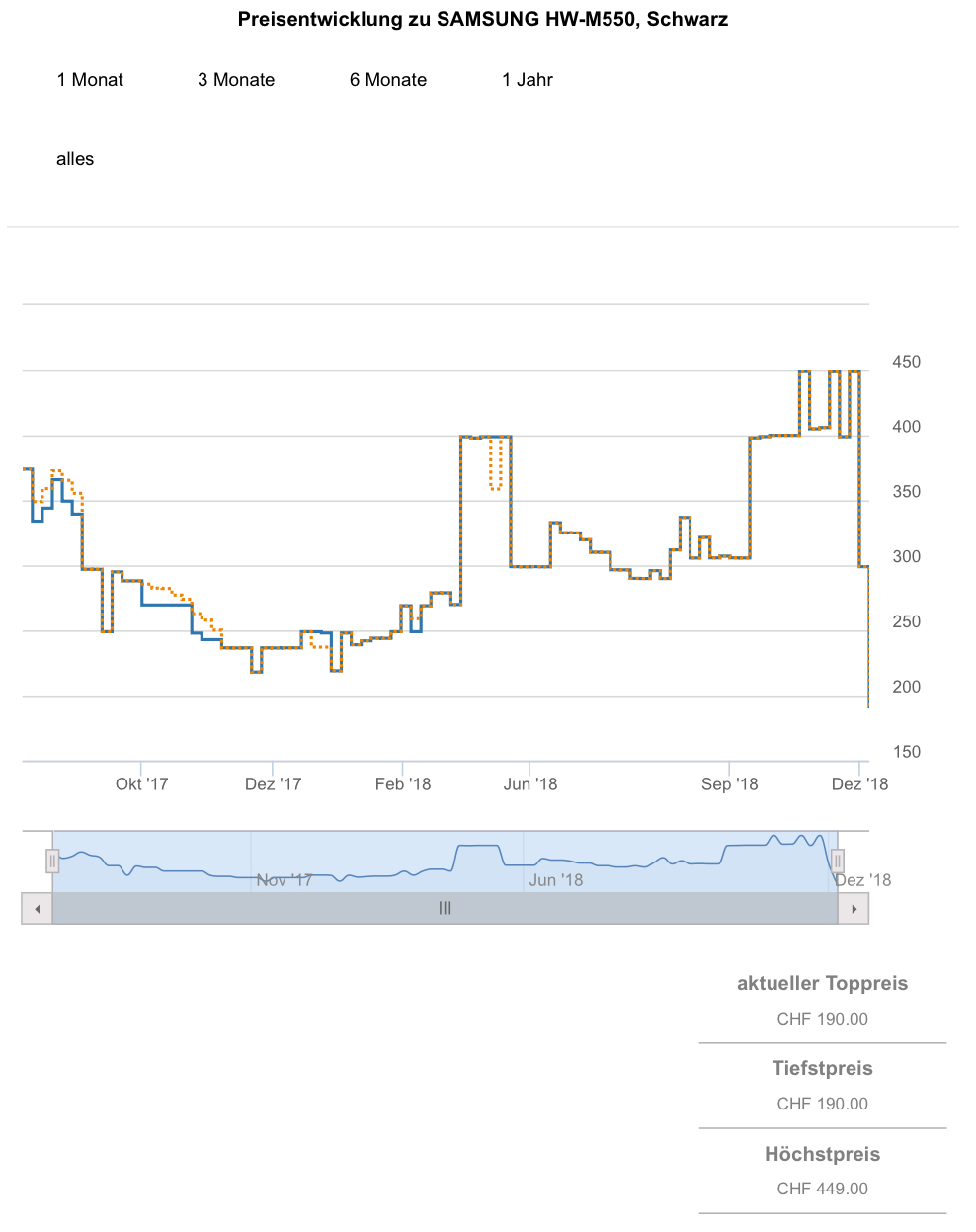Click the Jun '18 label in navigator
Image resolution: width=976 pixels, height=1232 pixels.
(556, 880)
